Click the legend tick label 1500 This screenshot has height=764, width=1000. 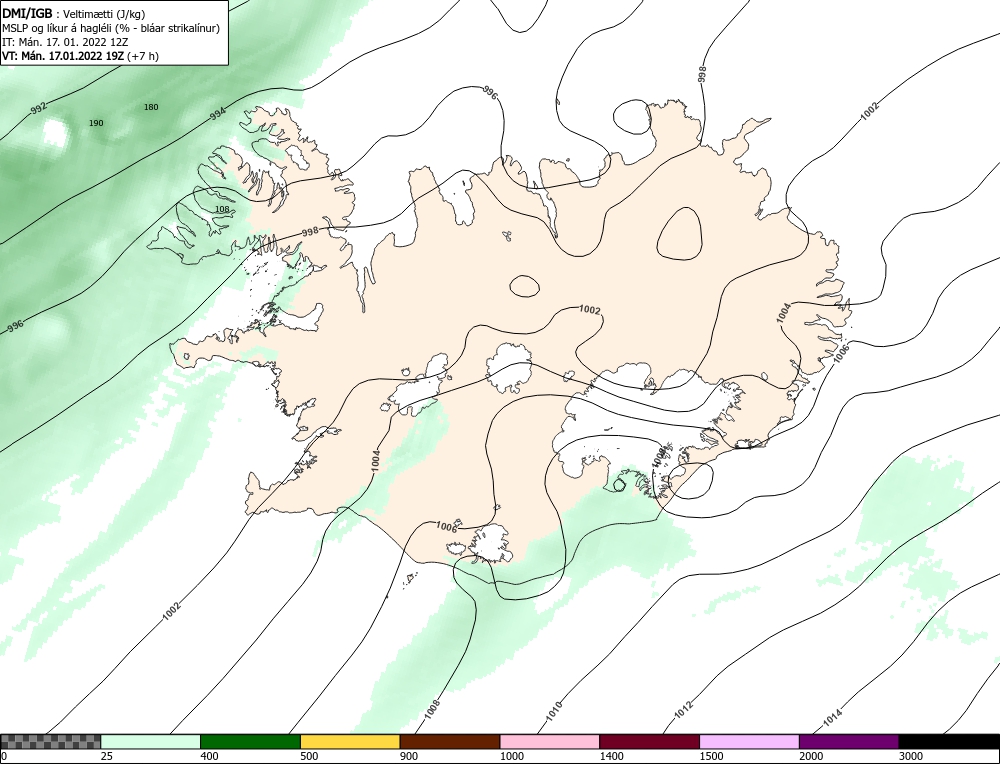coord(711,756)
